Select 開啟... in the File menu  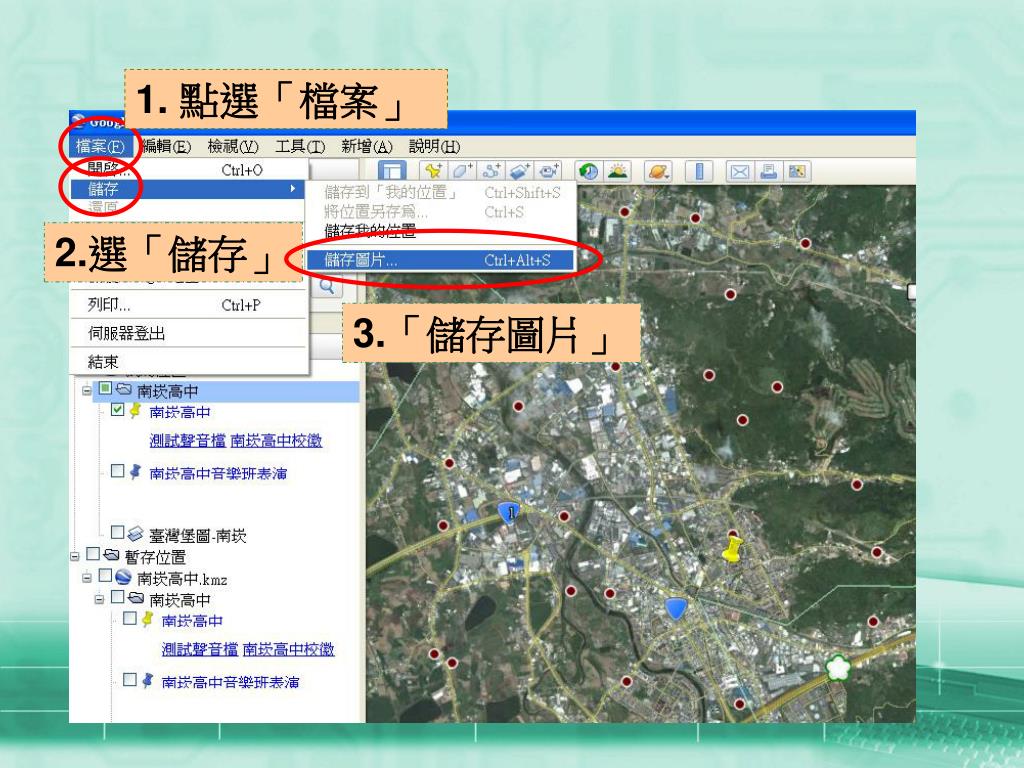click(188, 170)
